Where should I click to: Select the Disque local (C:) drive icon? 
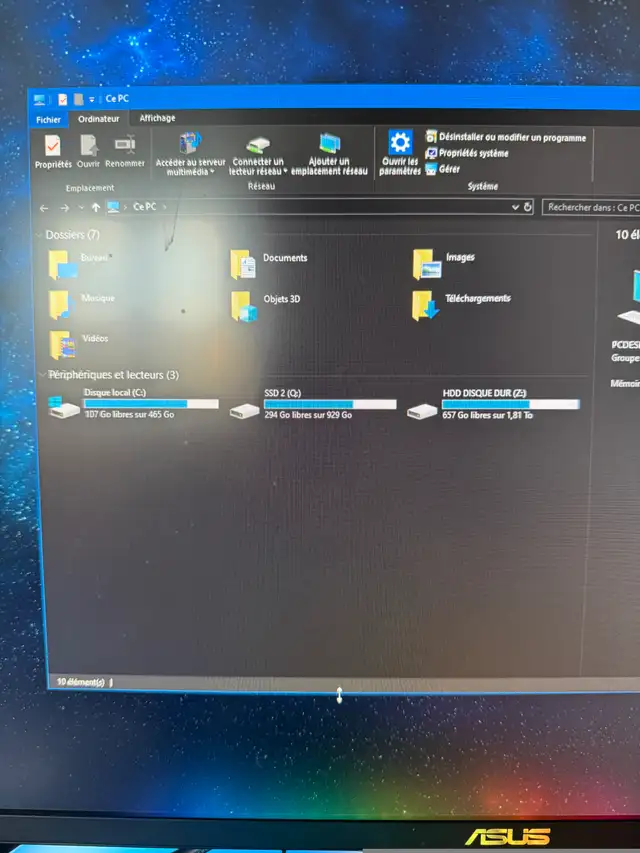(x=65, y=407)
